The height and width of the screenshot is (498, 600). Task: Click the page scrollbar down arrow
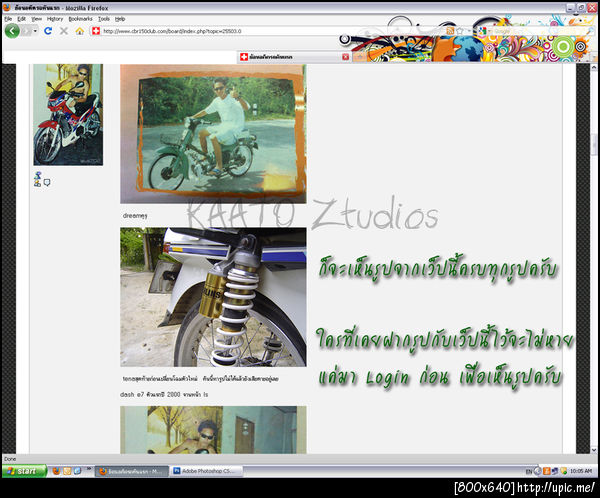click(x=594, y=450)
